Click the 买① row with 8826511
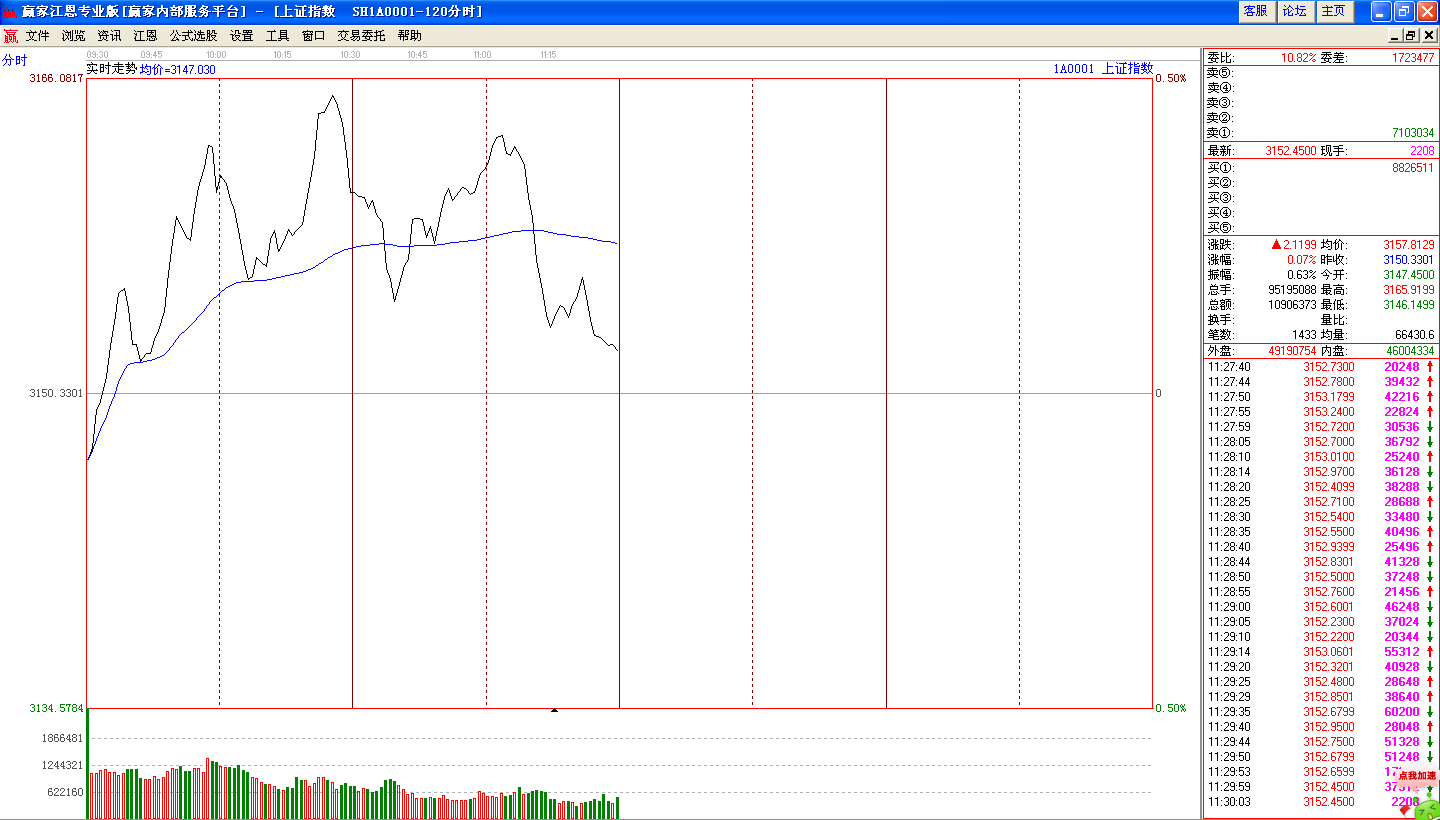Screen dimensions: 1440x820 (1320, 168)
